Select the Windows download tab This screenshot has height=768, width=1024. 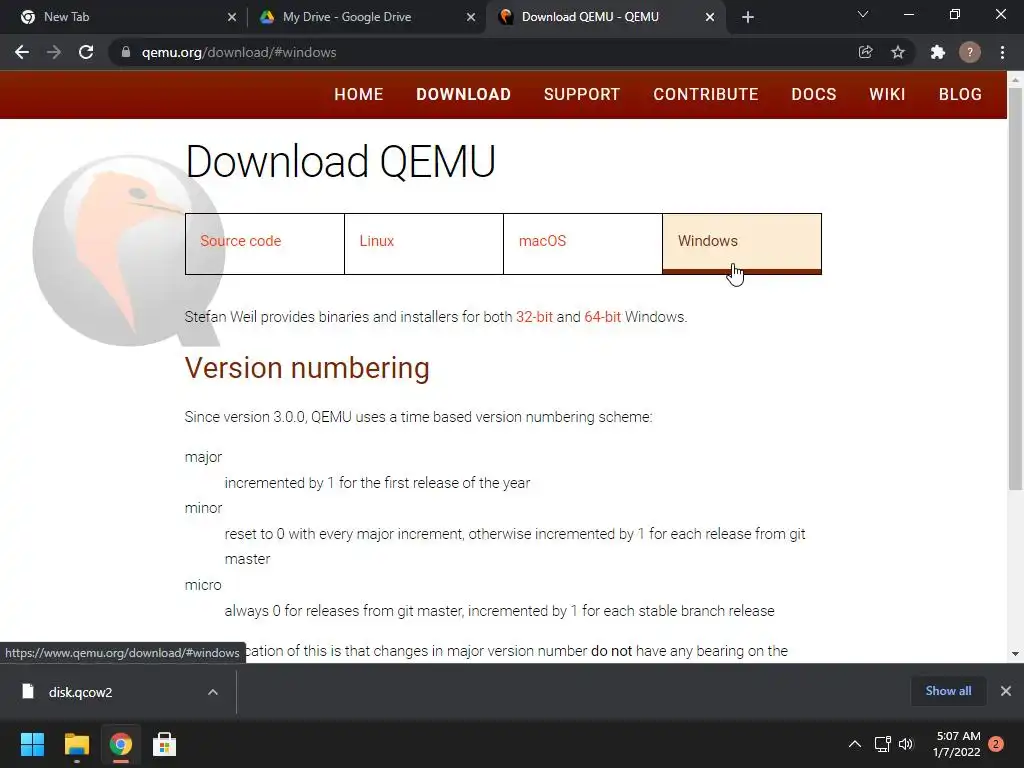(742, 244)
